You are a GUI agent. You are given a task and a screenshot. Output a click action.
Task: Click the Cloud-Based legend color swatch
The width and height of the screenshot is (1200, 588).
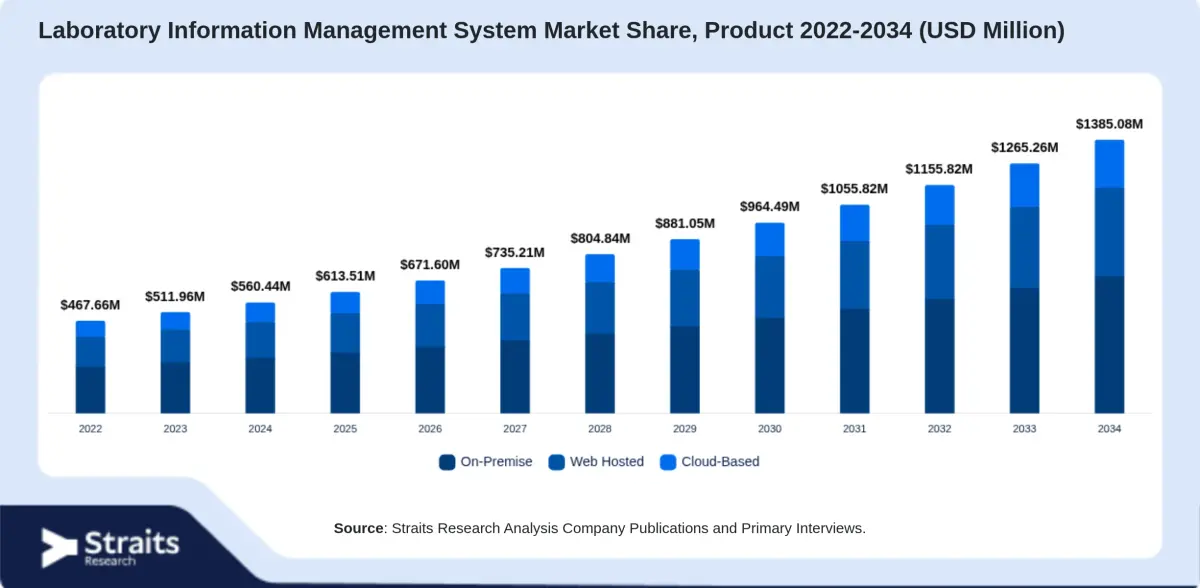click(x=667, y=462)
